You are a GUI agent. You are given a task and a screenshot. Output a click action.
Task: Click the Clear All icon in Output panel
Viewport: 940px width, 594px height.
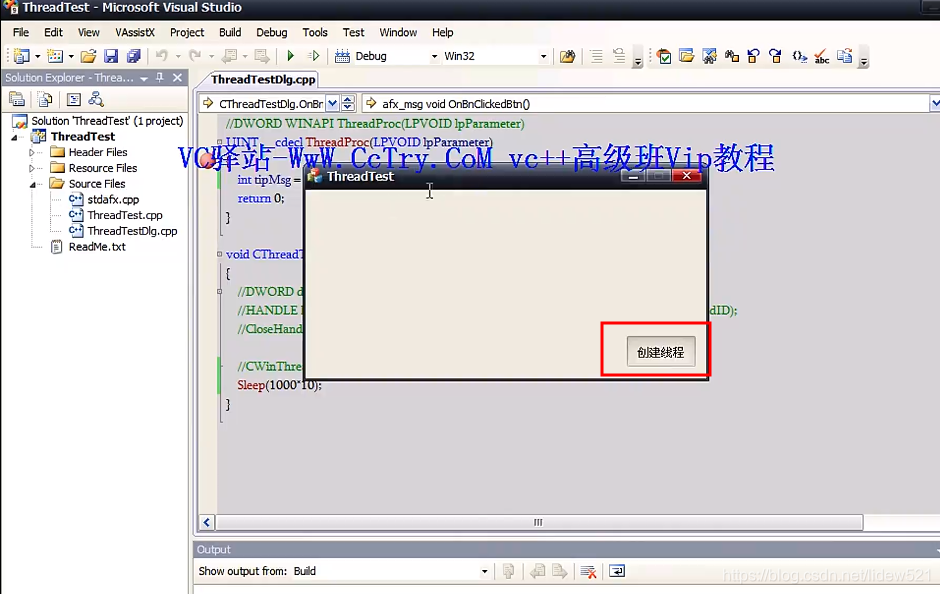pyautogui.click(x=588, y=571)
